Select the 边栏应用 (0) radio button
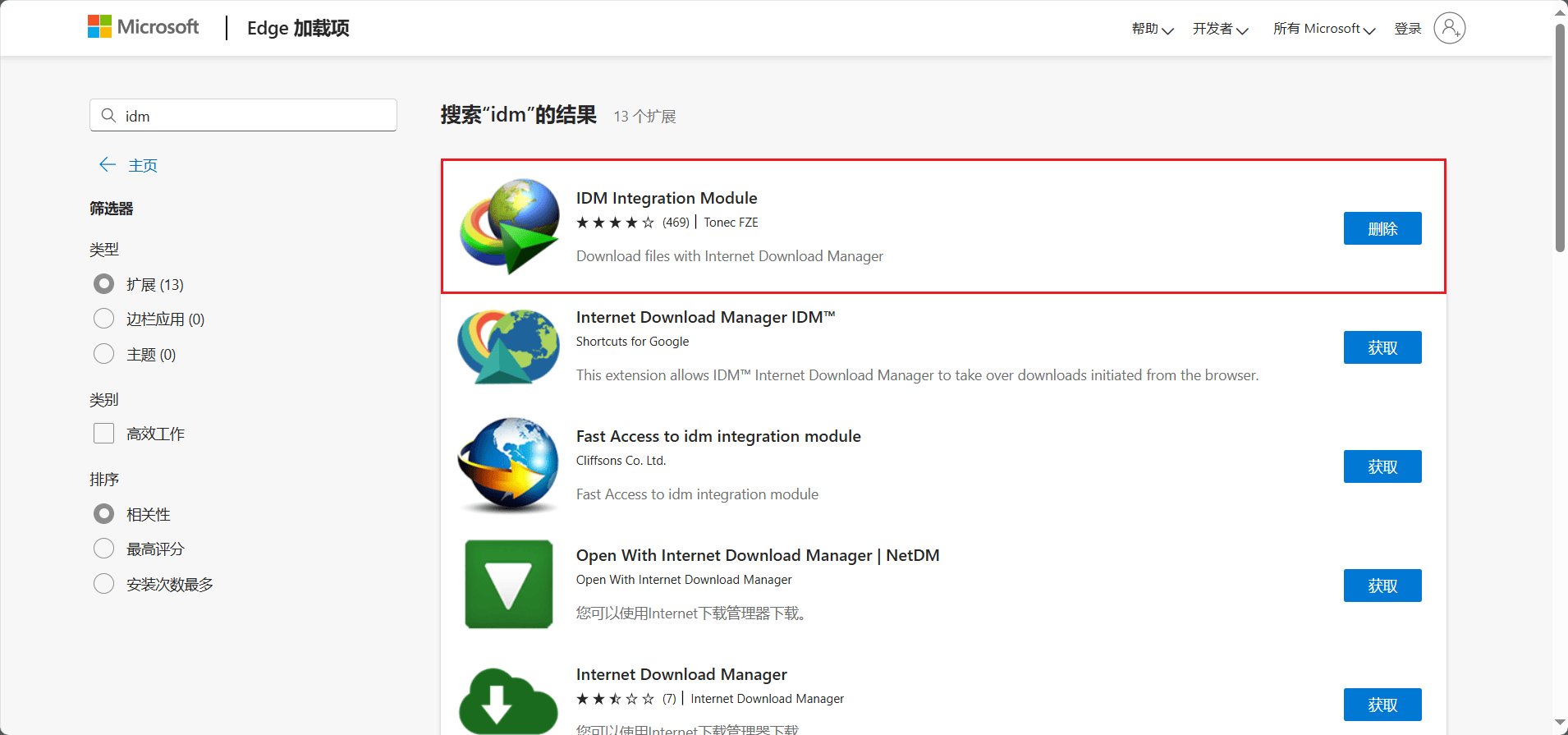1568x735 pixels. [x=104, y=319]
